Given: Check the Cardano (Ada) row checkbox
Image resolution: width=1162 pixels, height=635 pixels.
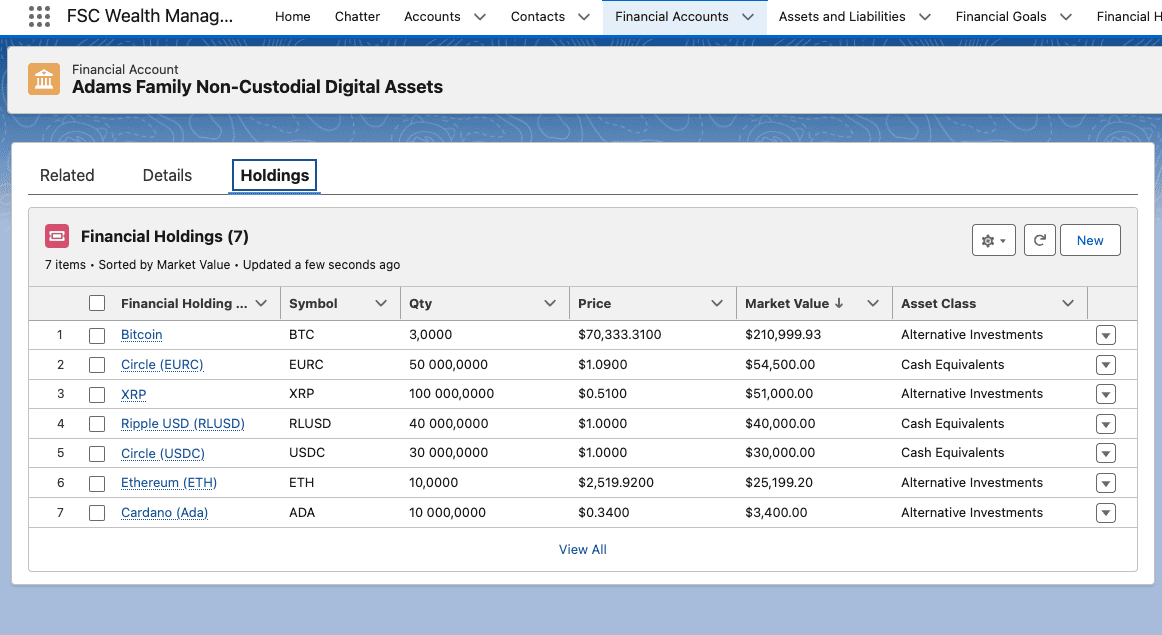Looking at the screenshot, I should pyautogui.click(x=97, y=513).
